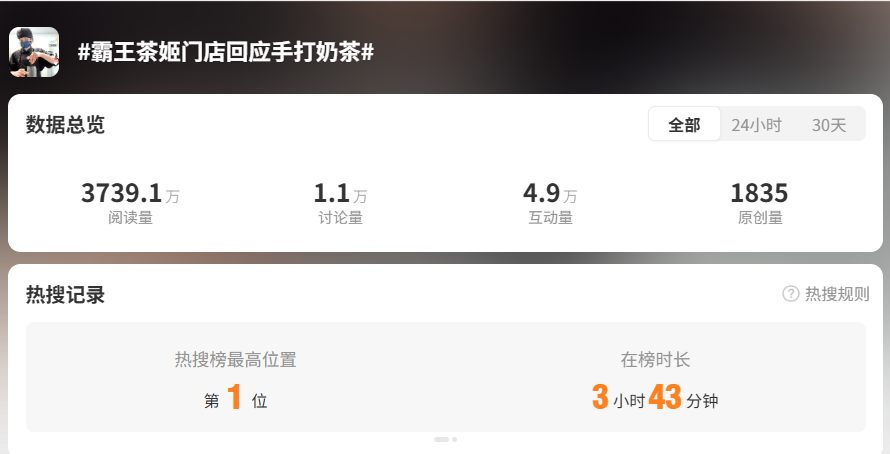Click the #霸王茶姬门店回应手打奶茶# topic title

click(226, 52)
